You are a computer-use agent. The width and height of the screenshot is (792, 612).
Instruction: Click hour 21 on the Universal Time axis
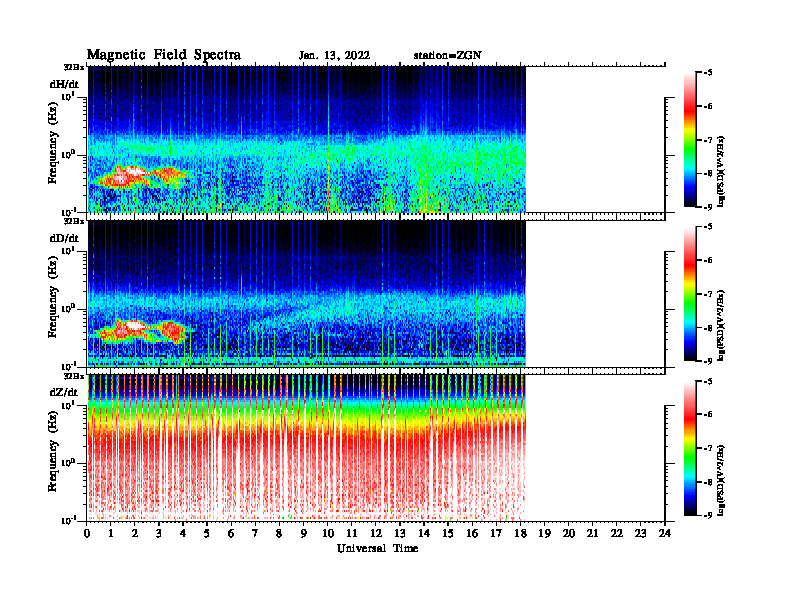592,534
